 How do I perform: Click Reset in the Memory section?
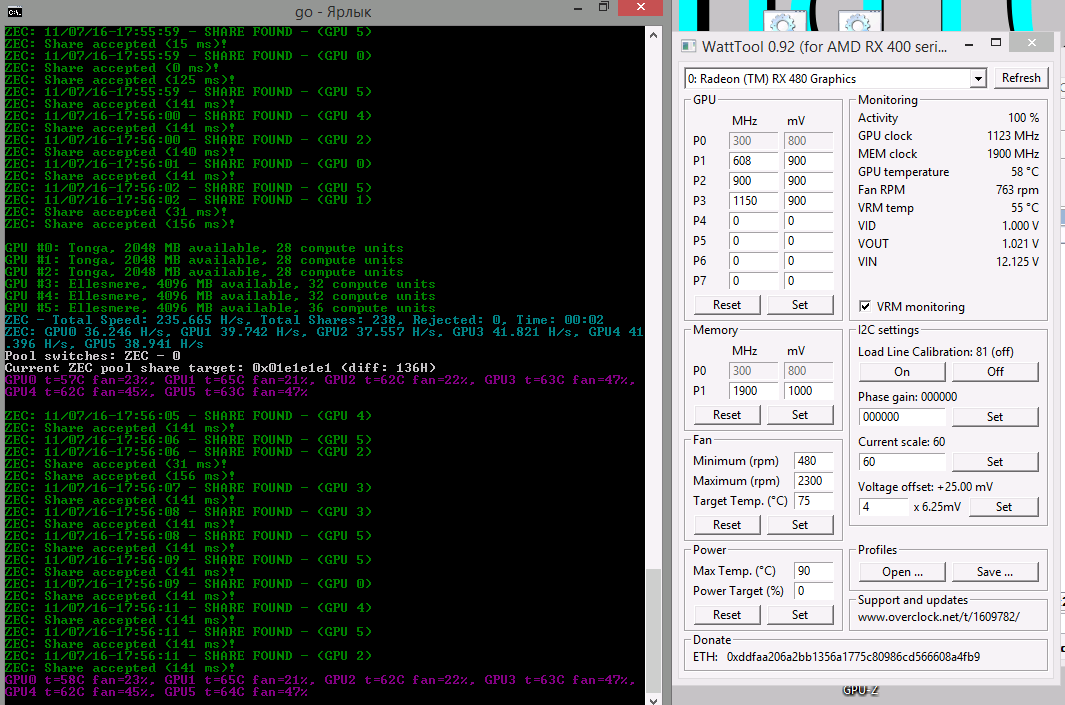(727, 415)
